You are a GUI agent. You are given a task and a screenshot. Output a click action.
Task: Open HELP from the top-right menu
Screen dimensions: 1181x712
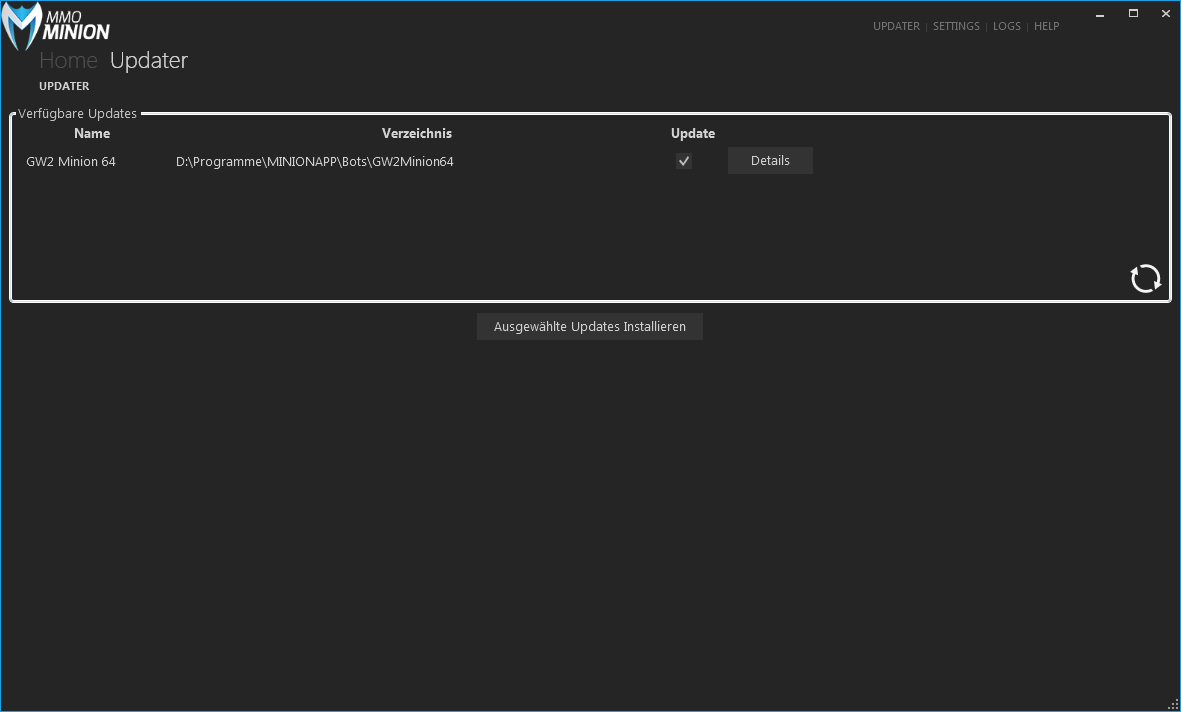1046,26
